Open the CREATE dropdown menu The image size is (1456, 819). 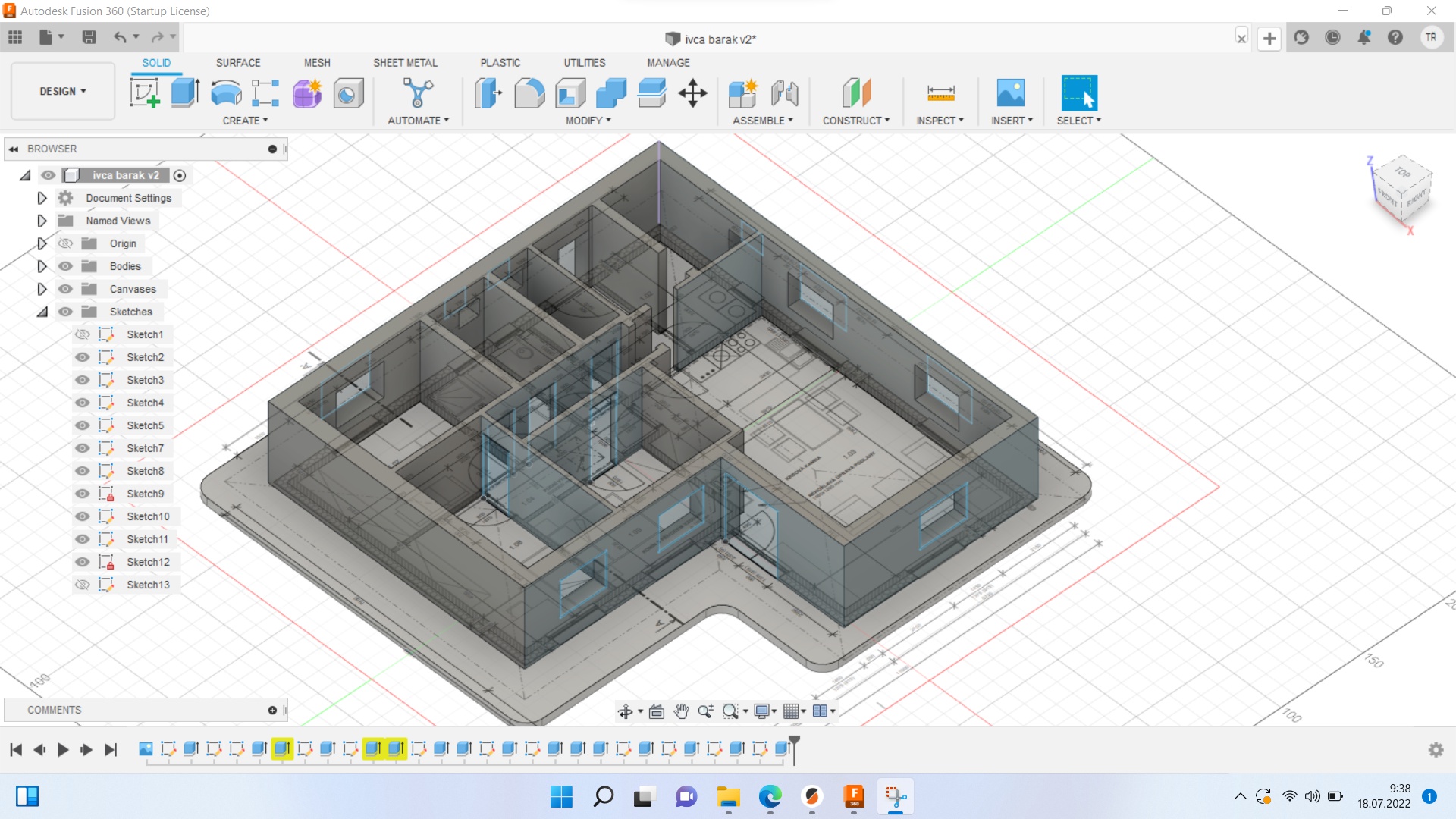point(245,121)
